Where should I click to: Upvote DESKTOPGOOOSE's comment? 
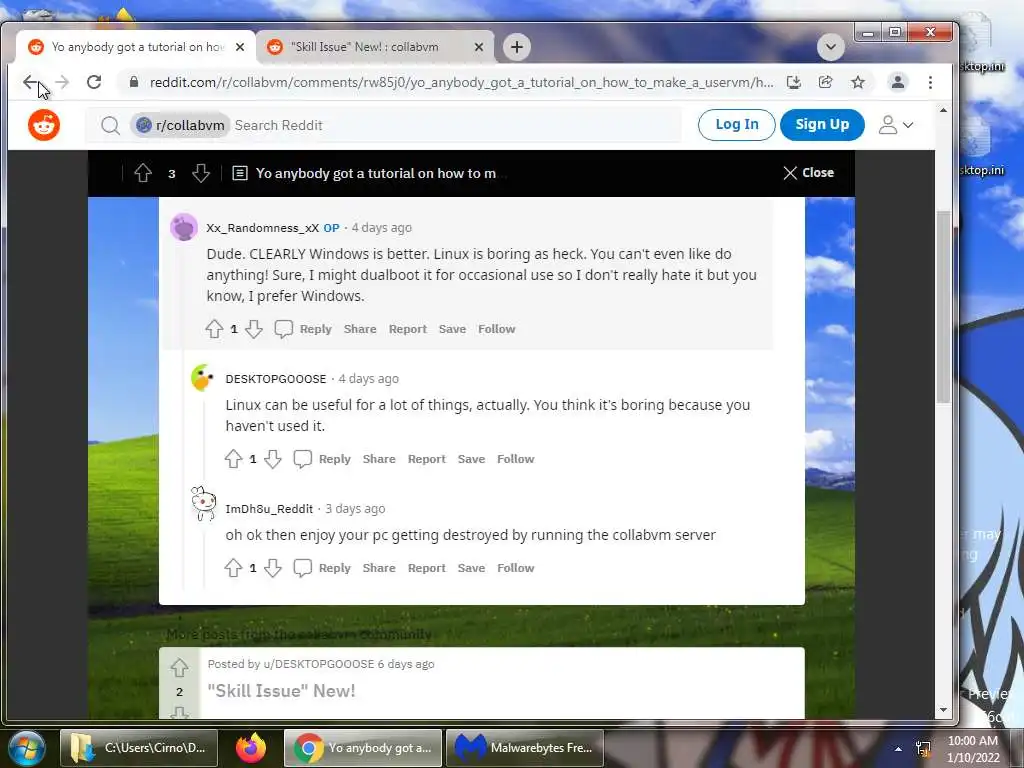(x=233, y=459)
